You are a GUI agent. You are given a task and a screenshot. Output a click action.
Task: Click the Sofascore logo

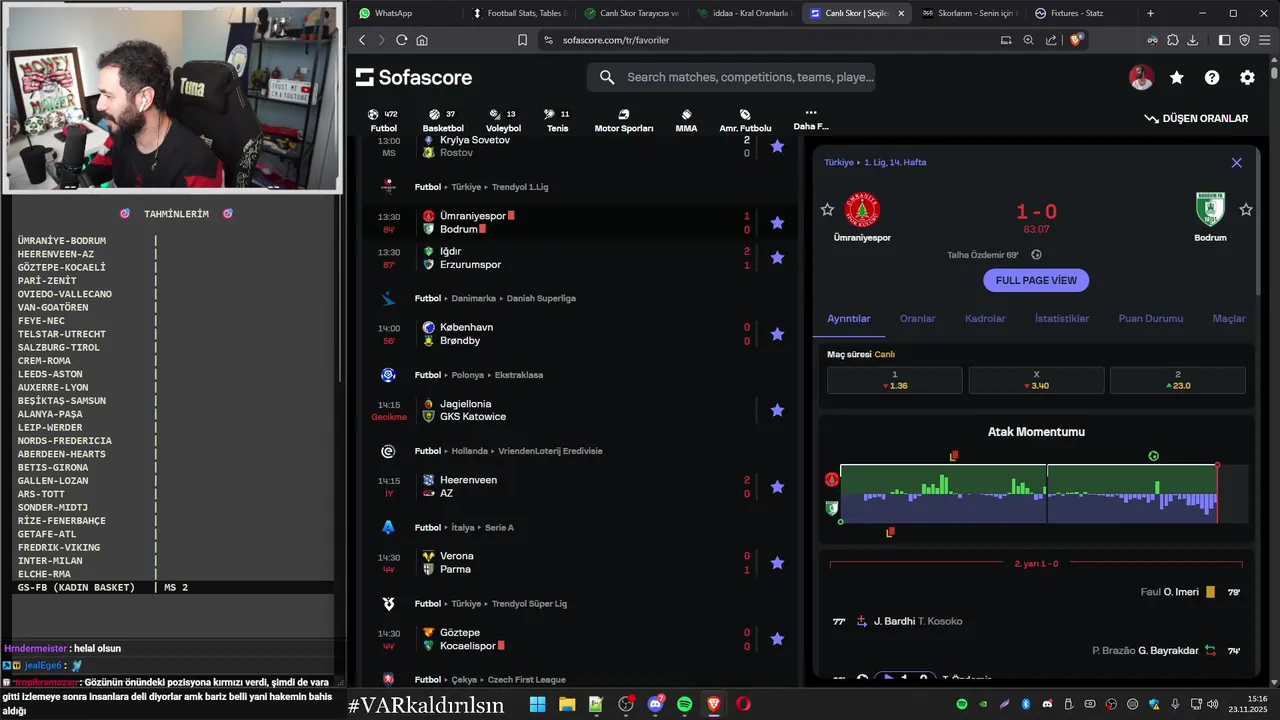414,77
